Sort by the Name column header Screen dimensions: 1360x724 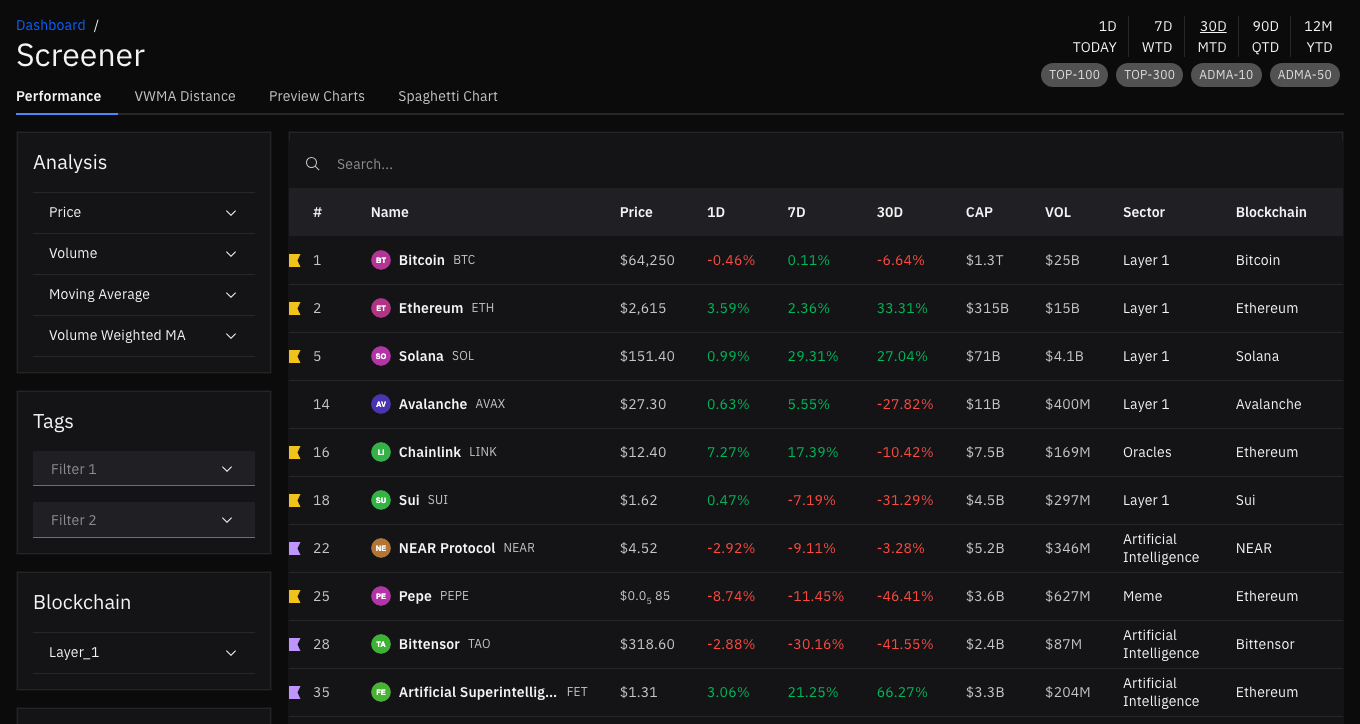tap(390, 212)
